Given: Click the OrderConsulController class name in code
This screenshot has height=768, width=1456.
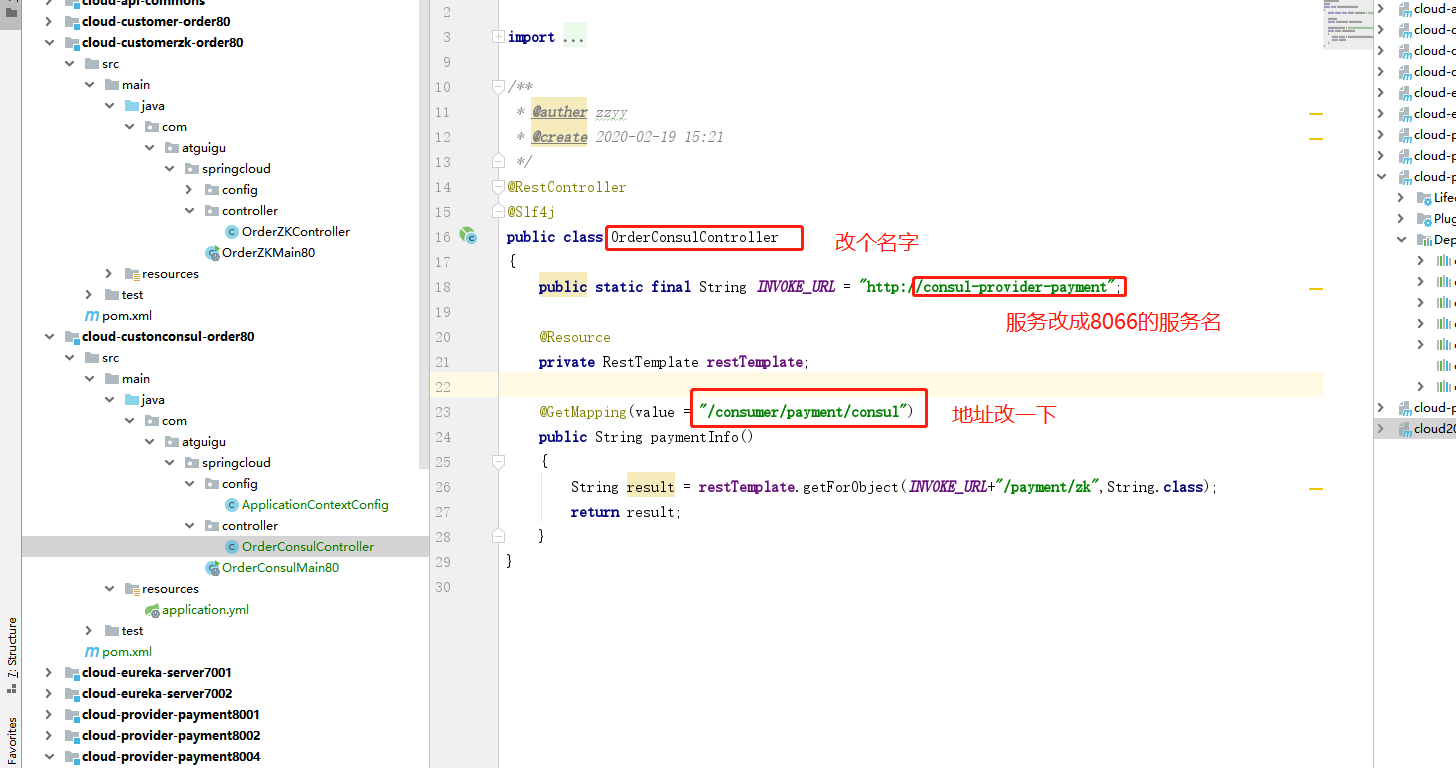Looking at the screenshot, I should (x=694, y=237).
